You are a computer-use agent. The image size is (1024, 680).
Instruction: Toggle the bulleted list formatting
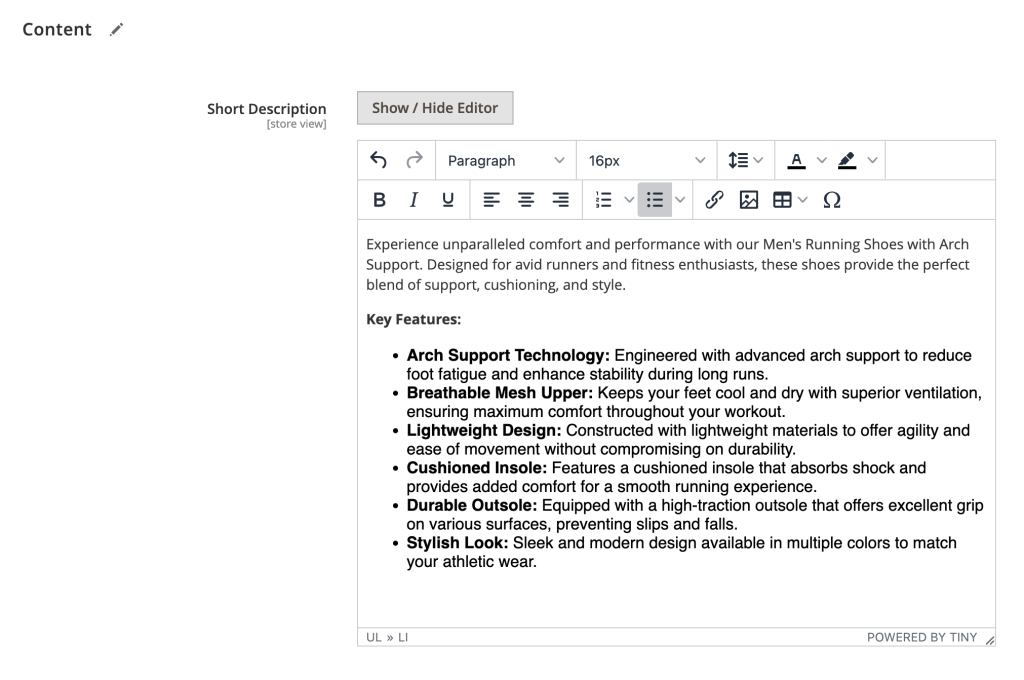tap(655, 199)
